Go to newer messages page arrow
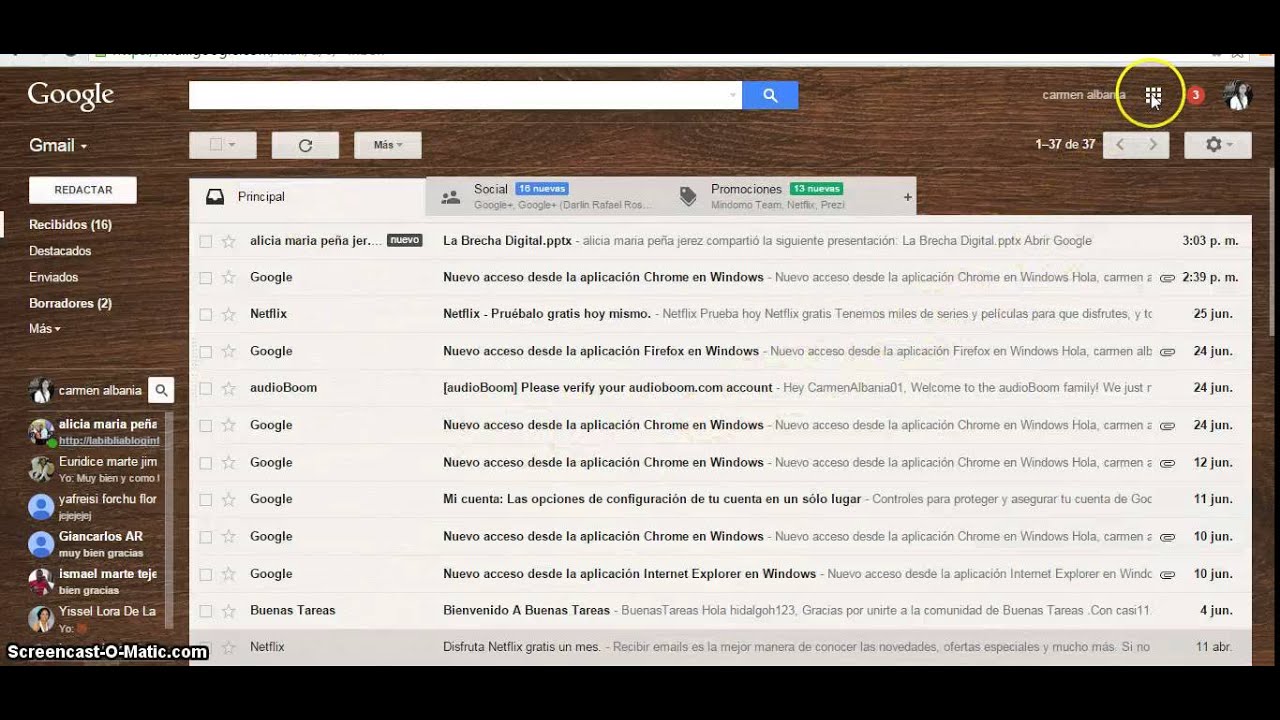1280x720 pixels. click(x=1120, y=145)
